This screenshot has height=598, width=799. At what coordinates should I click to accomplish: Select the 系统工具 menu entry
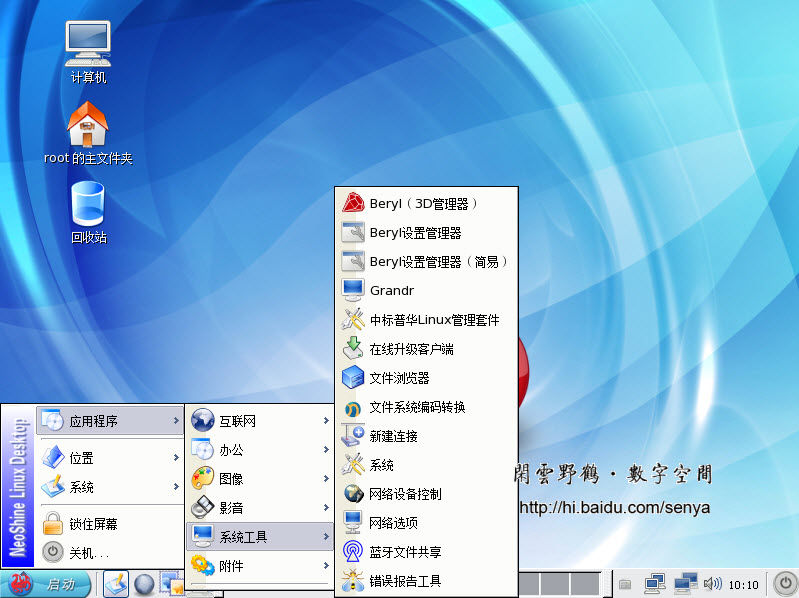tap(260, 536)
